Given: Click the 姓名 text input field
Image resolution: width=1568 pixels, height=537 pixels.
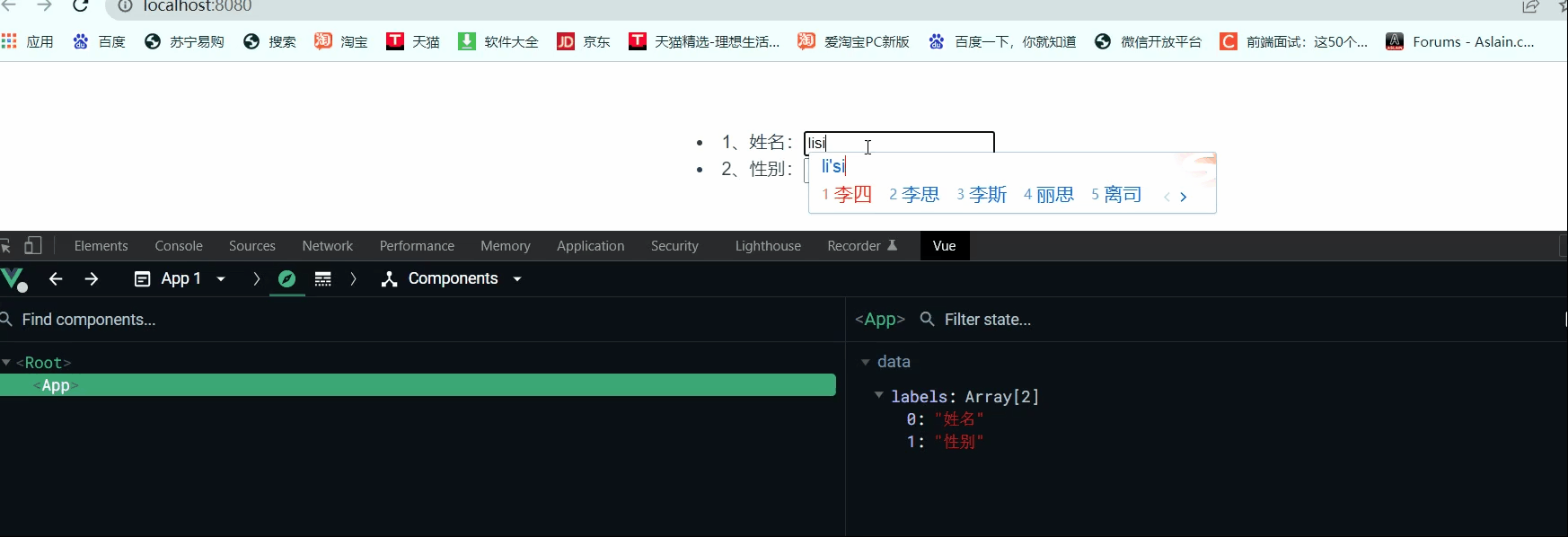Looking at the screenshot, I should click(x=899, y=143).
